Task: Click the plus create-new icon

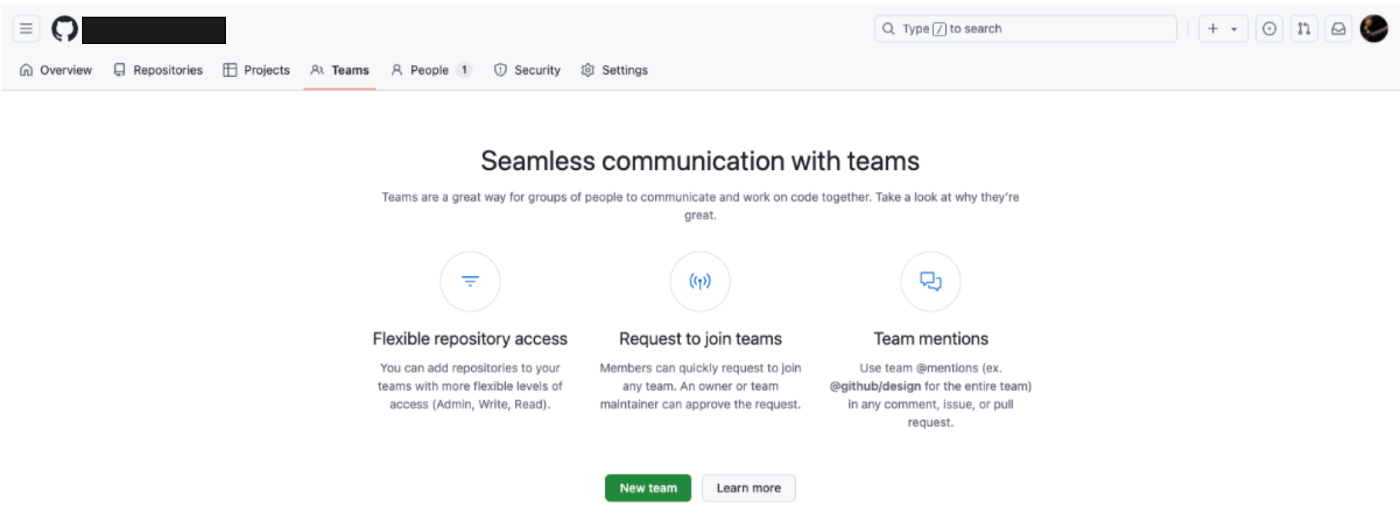Action: 1213,29
